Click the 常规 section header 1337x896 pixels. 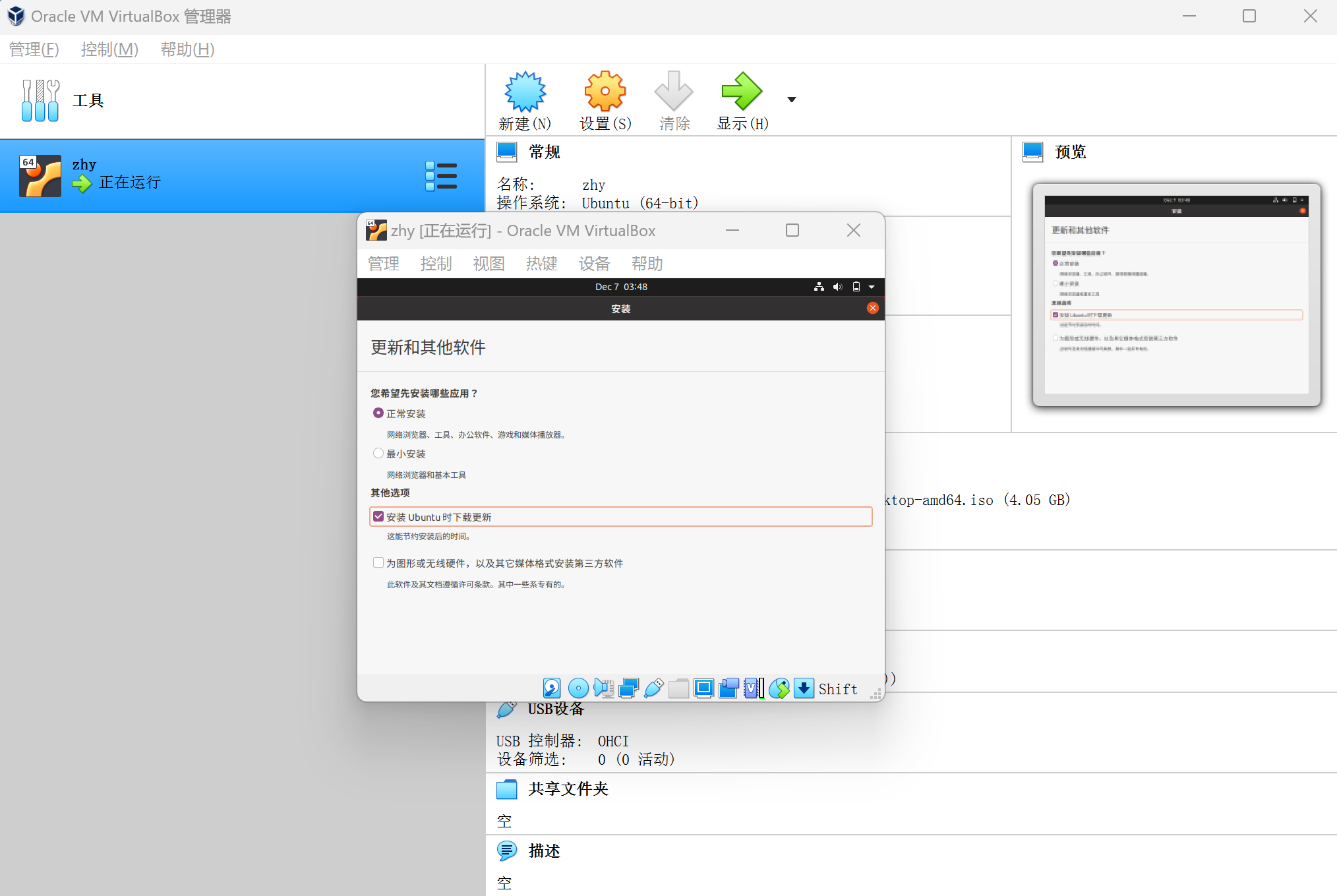(545, 152)
